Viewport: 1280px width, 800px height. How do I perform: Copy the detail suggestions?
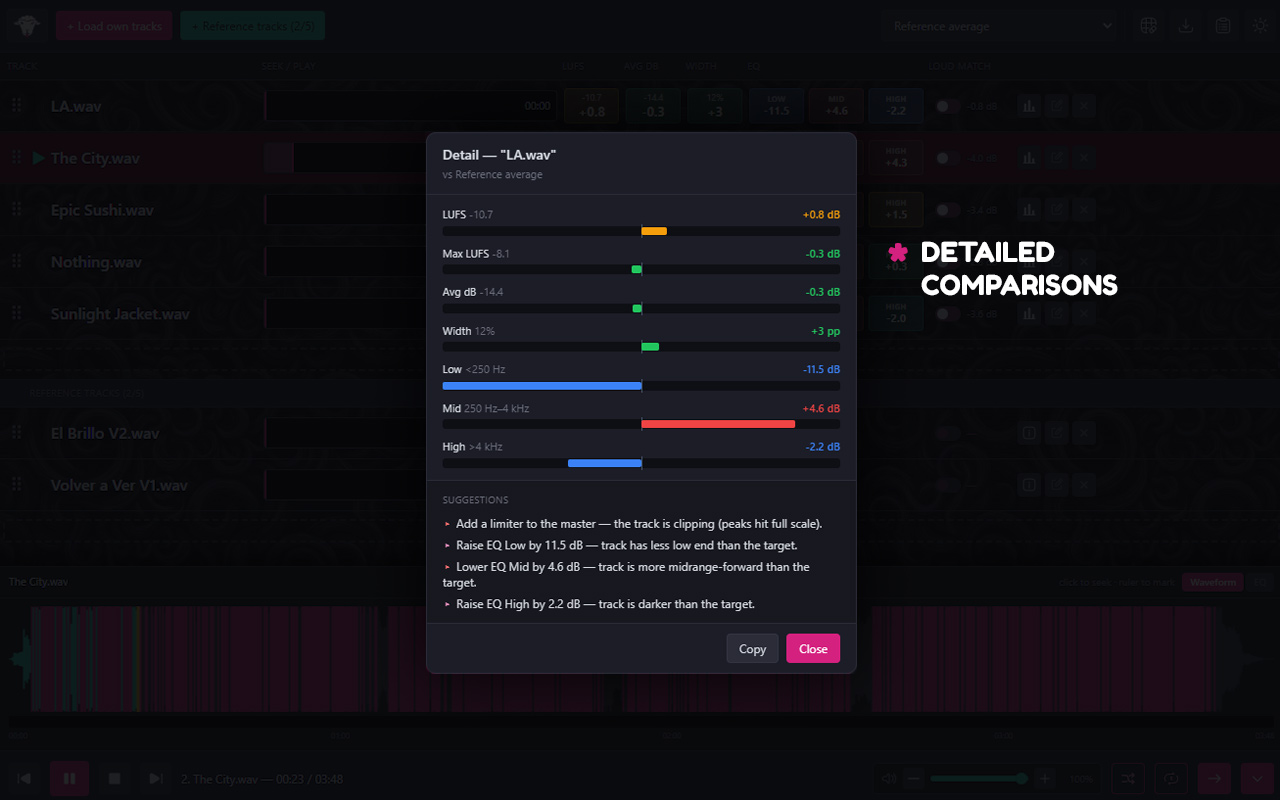(x=752, y=649)
